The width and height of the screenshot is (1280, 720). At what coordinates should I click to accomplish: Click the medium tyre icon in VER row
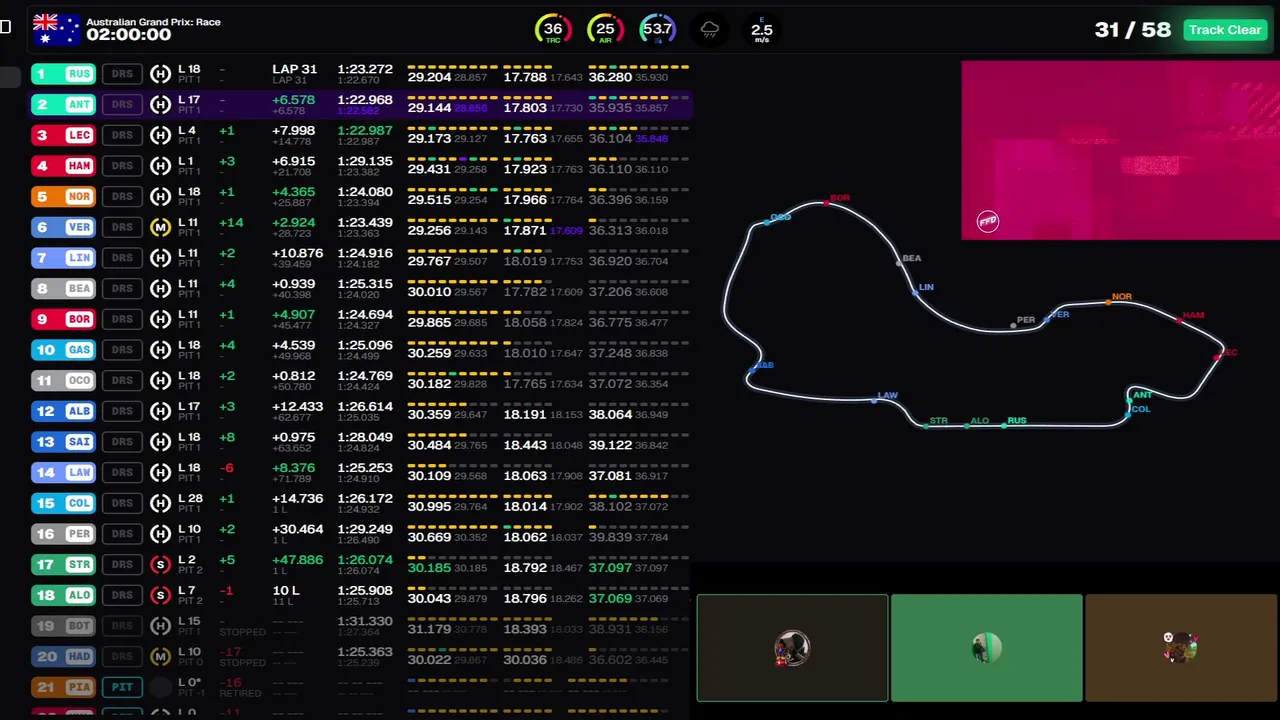click(x=160, y=227)
